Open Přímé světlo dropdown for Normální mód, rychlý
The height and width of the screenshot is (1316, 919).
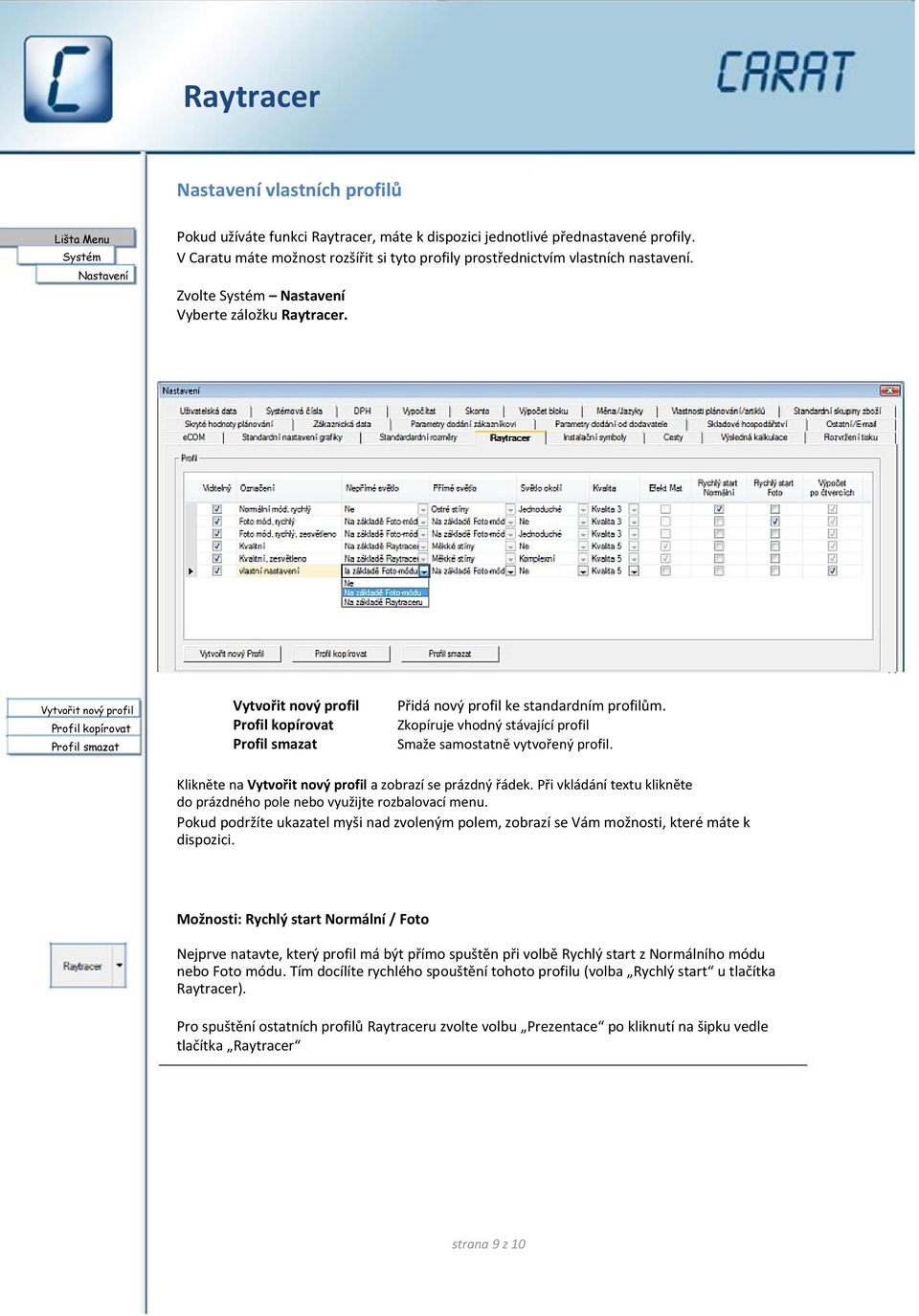(510, 509)
